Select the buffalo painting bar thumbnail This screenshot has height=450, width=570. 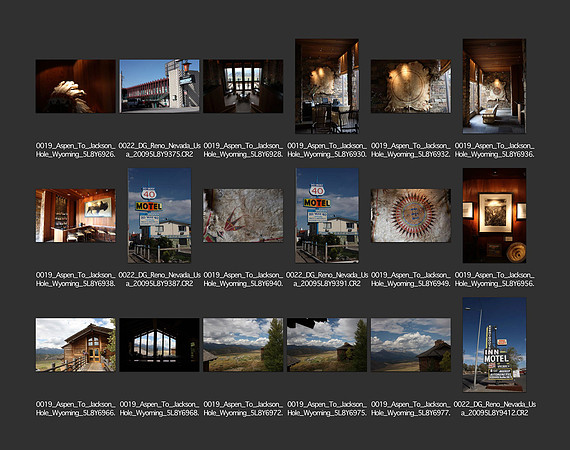[76, 216]
